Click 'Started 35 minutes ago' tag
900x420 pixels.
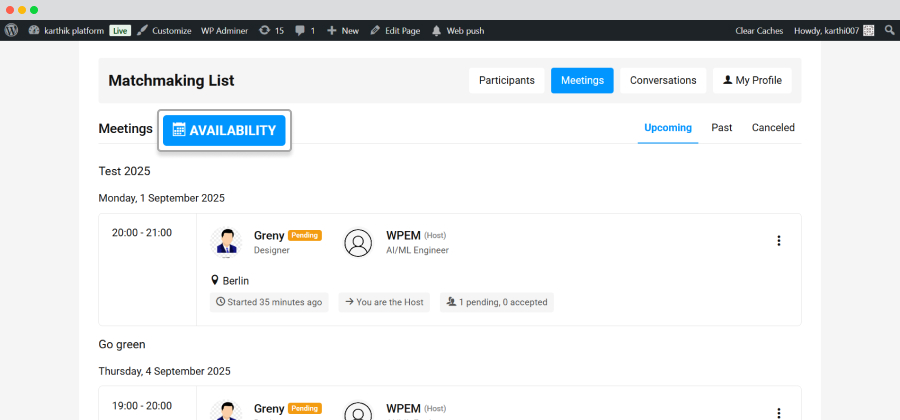(269, 302)
